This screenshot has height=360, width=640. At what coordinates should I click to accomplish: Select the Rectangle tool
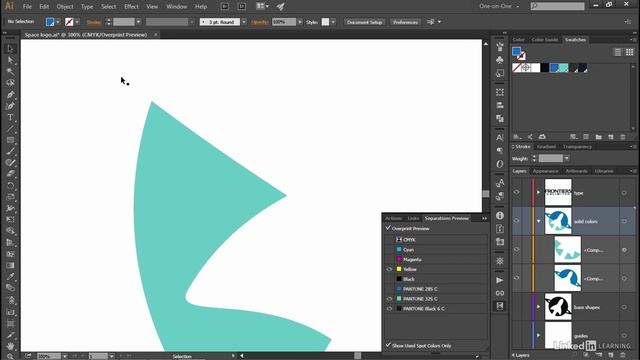[11, 140]
